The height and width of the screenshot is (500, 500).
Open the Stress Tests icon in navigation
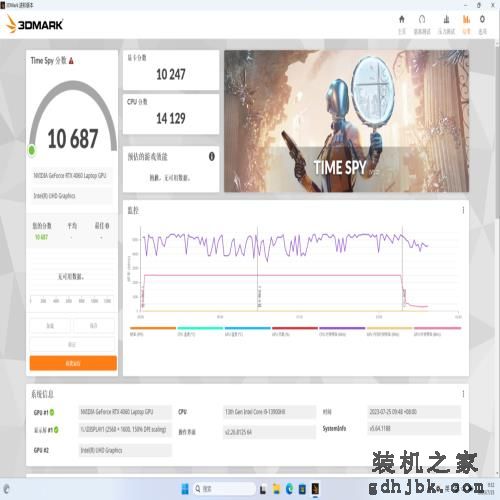click(446, 20)
